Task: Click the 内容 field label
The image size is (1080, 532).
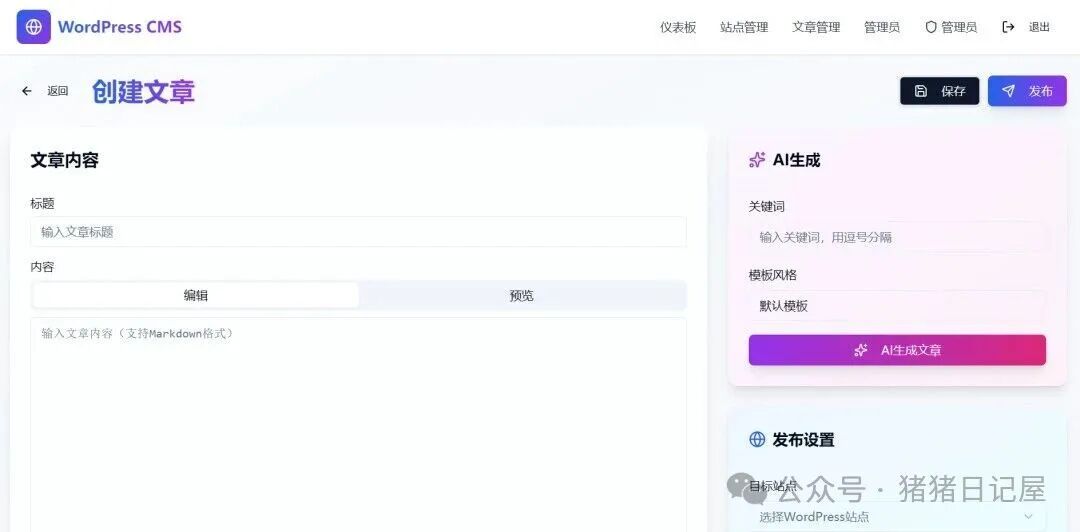Action: 42,267
